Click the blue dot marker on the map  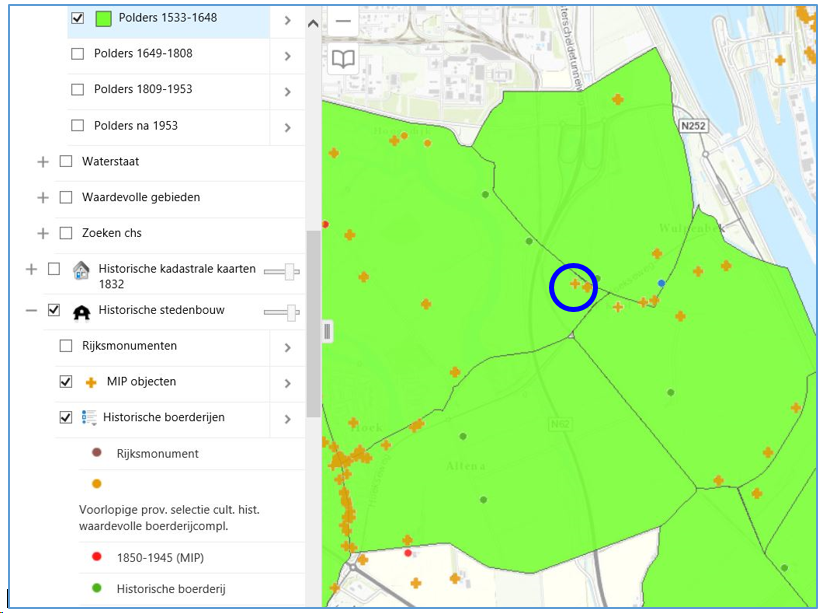(x=662, y=283)
